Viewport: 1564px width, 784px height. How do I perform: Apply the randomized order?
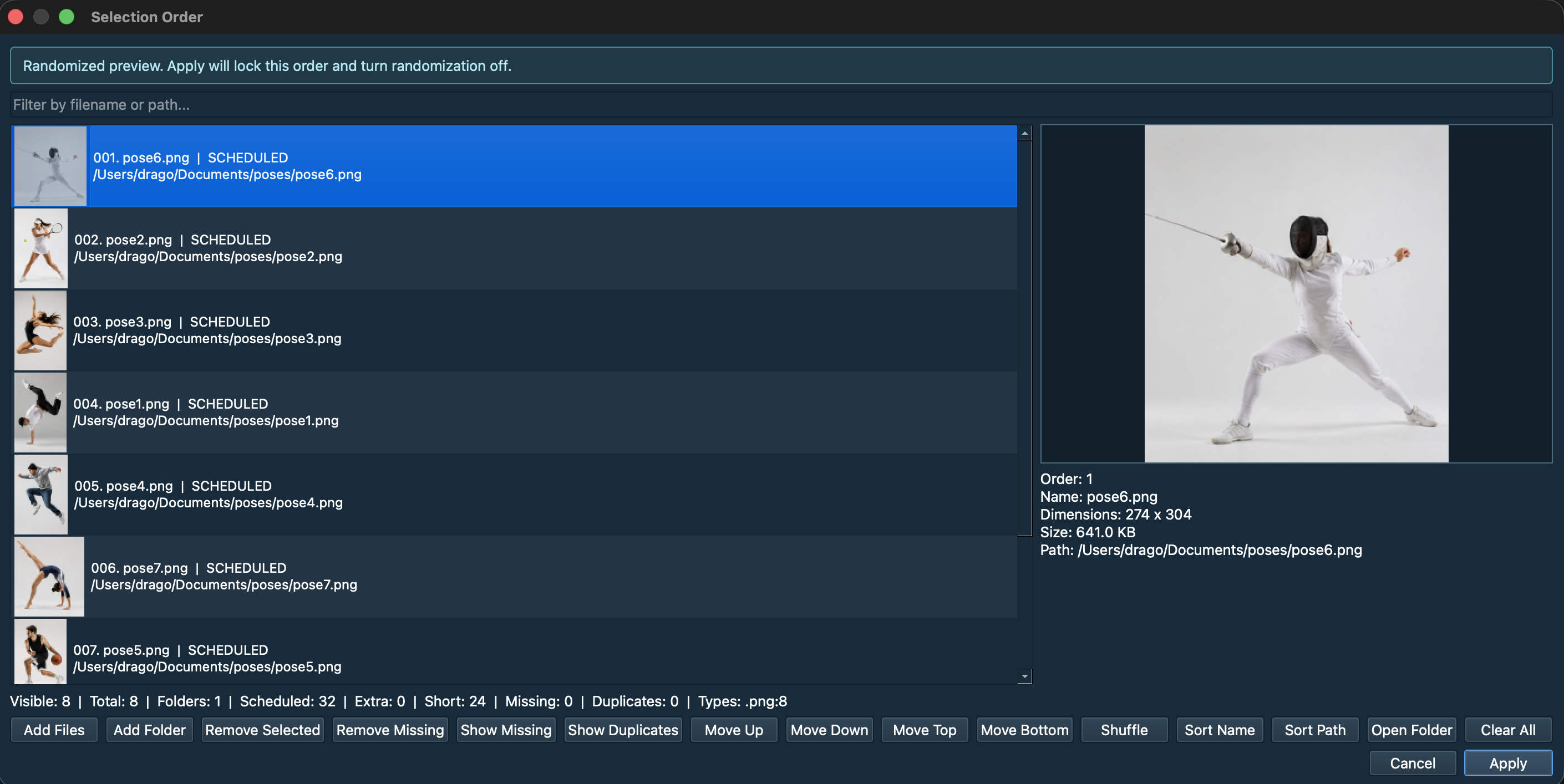(1507, 763)
